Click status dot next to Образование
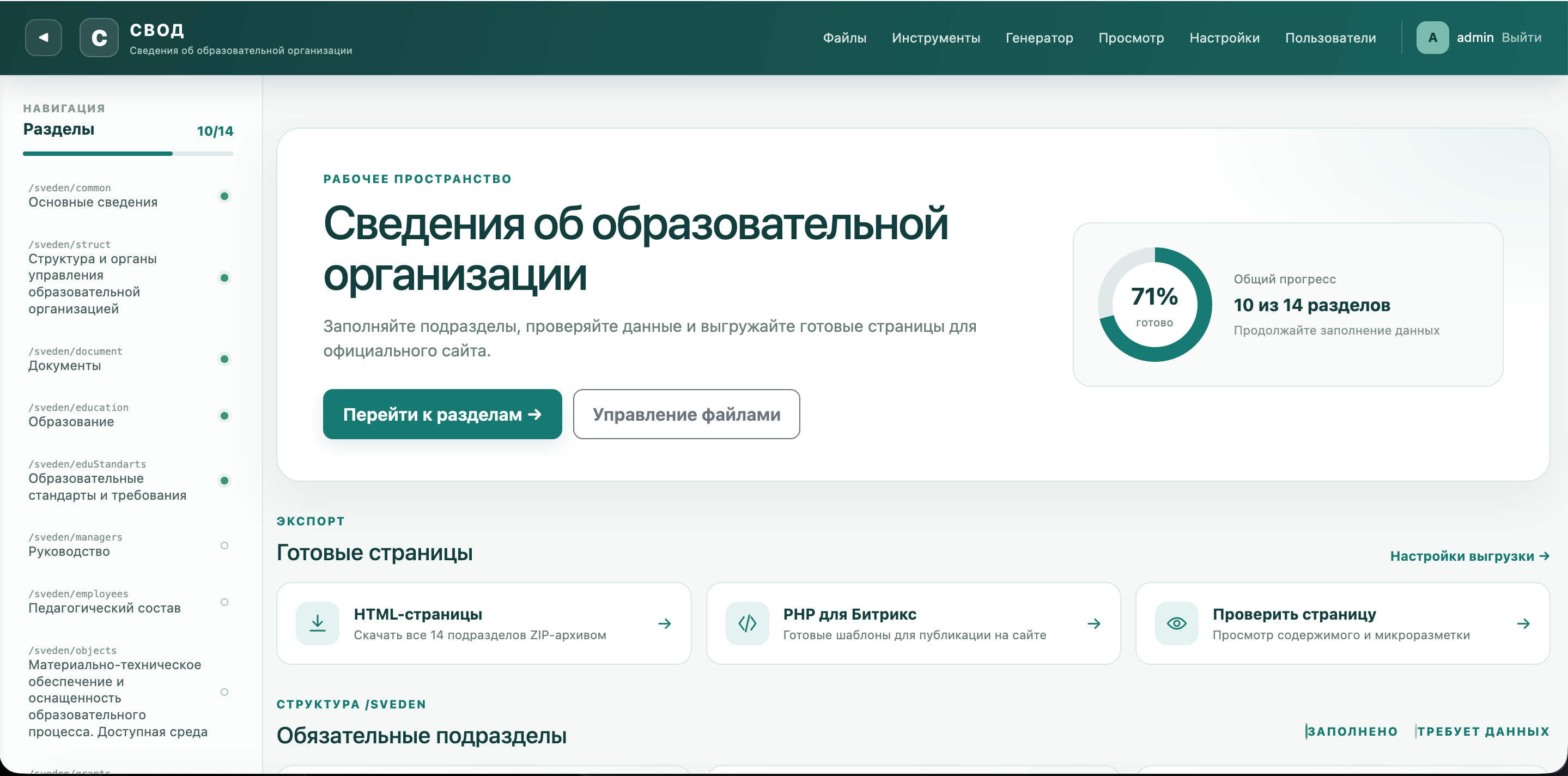The width and height of the screenshot is (1568, 776). pos(224,416)
